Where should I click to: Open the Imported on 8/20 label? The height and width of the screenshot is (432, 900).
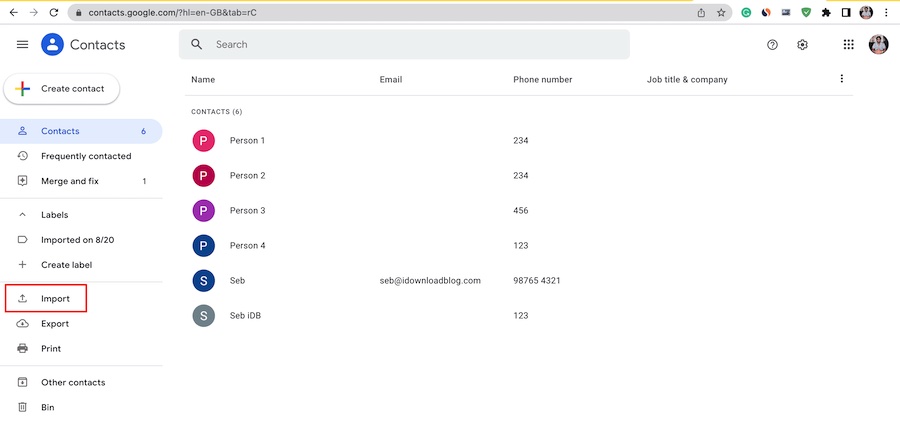pos(75,240)
